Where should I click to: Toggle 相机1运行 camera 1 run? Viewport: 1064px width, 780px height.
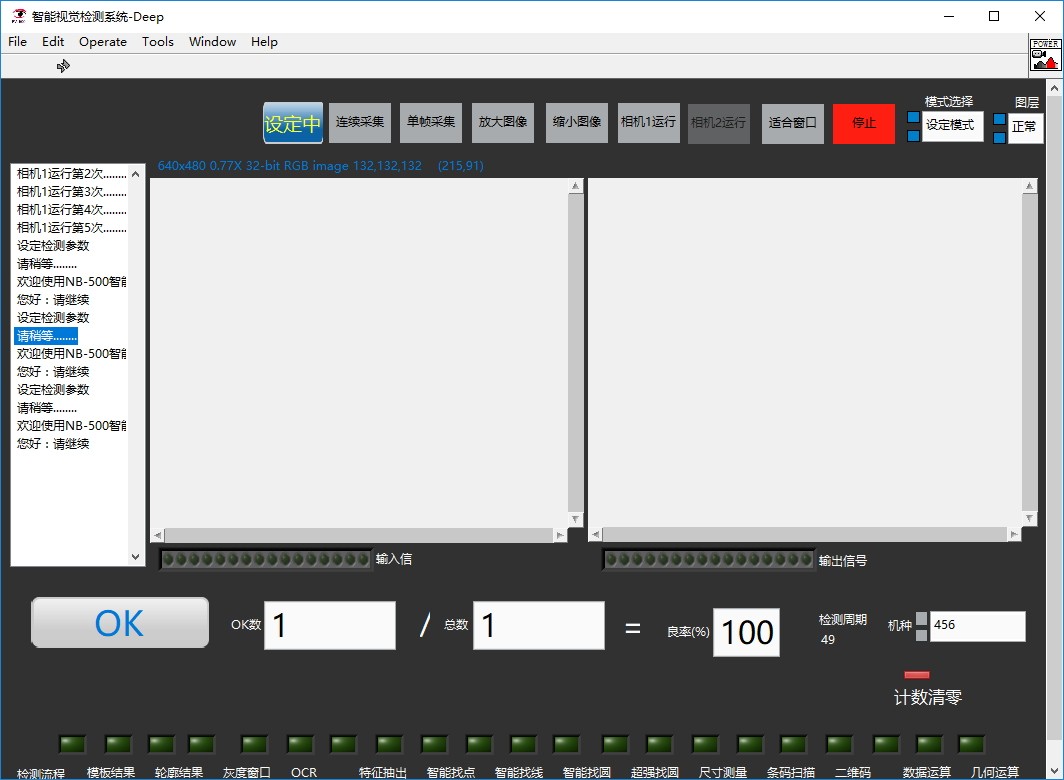649,123
